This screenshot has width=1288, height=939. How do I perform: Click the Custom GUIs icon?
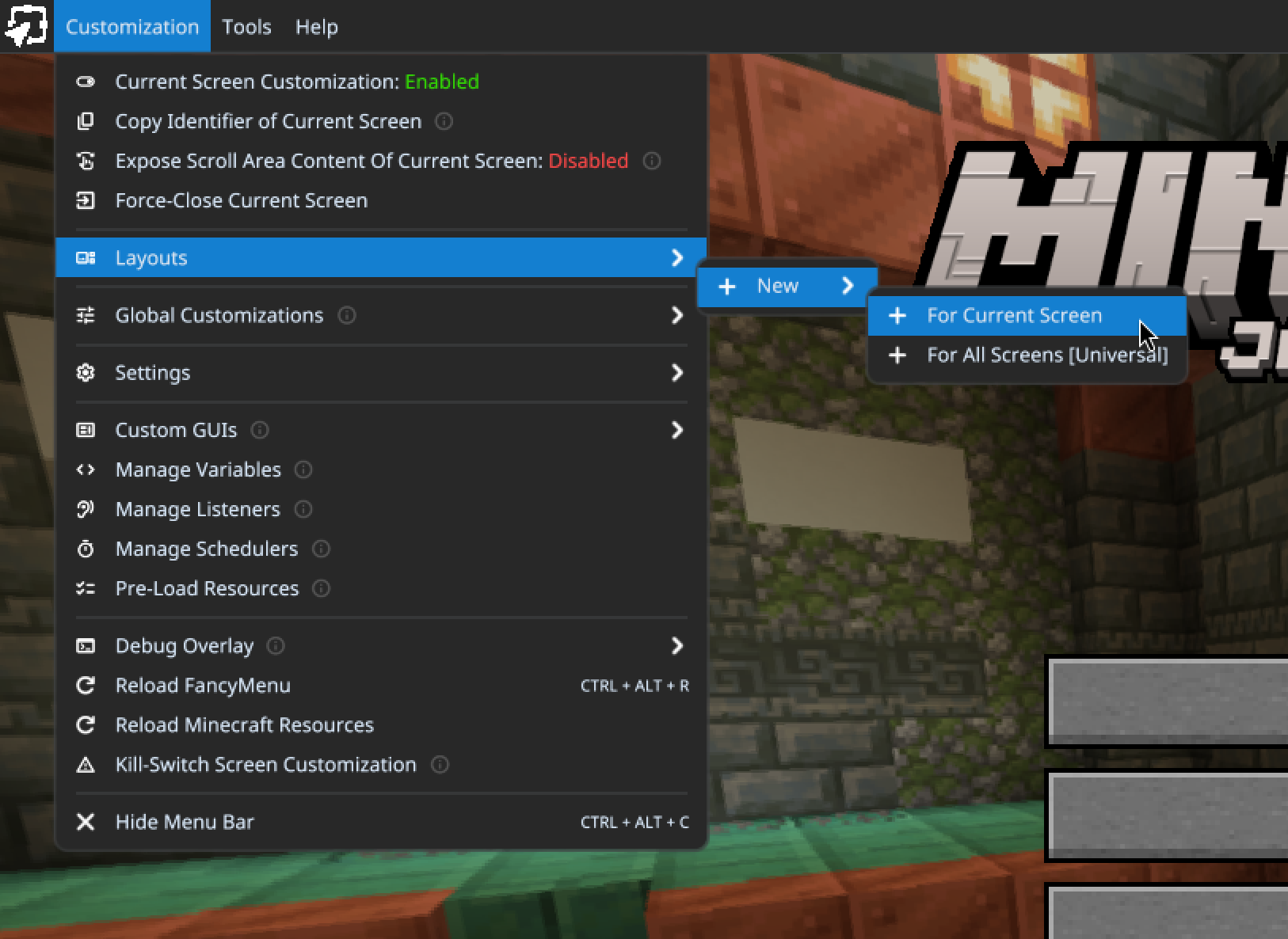point(86,430)
